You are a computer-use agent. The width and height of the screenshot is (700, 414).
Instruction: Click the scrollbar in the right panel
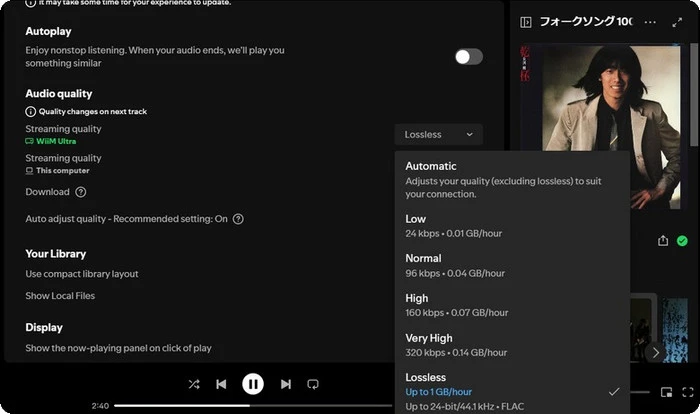(x=694, y=94)
